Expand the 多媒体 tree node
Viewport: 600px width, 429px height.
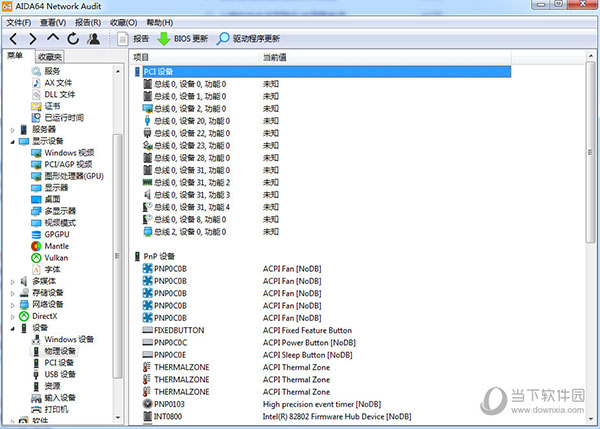click(x=12, y=281)
